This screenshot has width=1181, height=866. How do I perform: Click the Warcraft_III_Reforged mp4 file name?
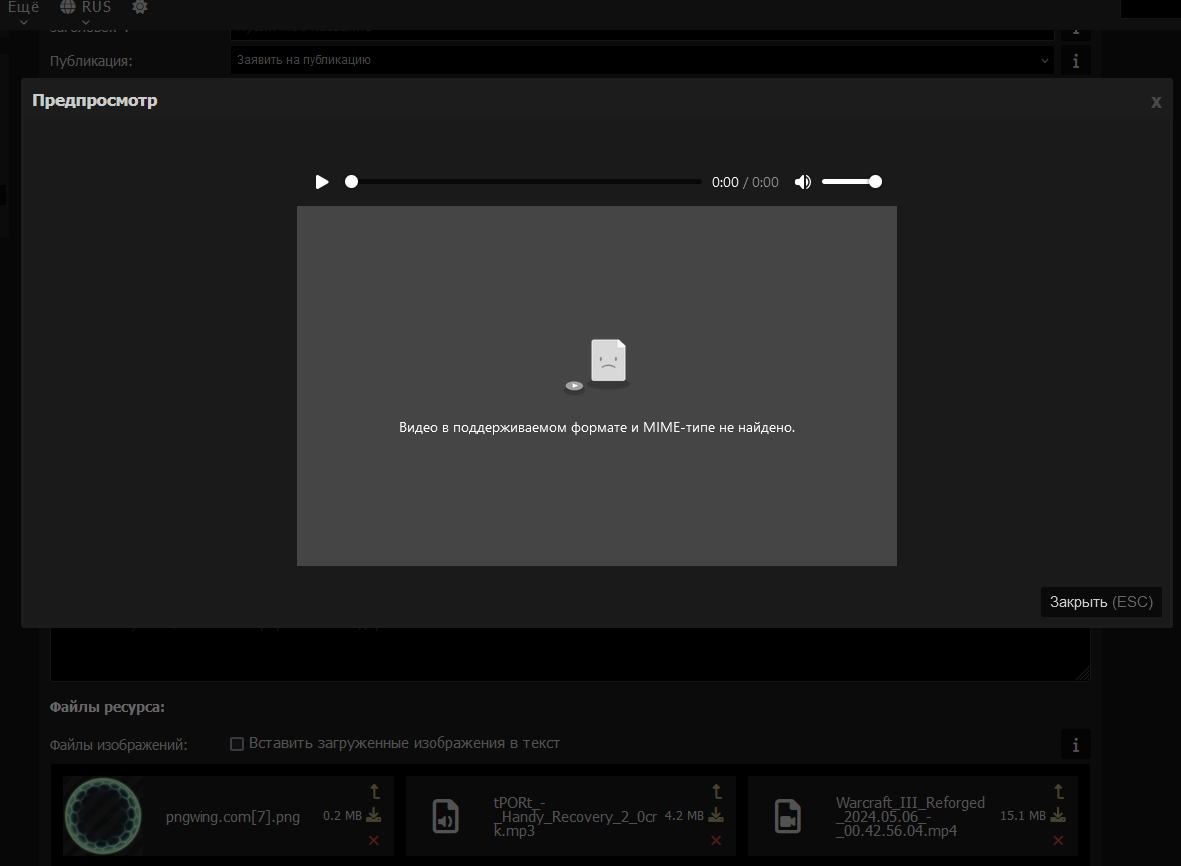(911, 817)
